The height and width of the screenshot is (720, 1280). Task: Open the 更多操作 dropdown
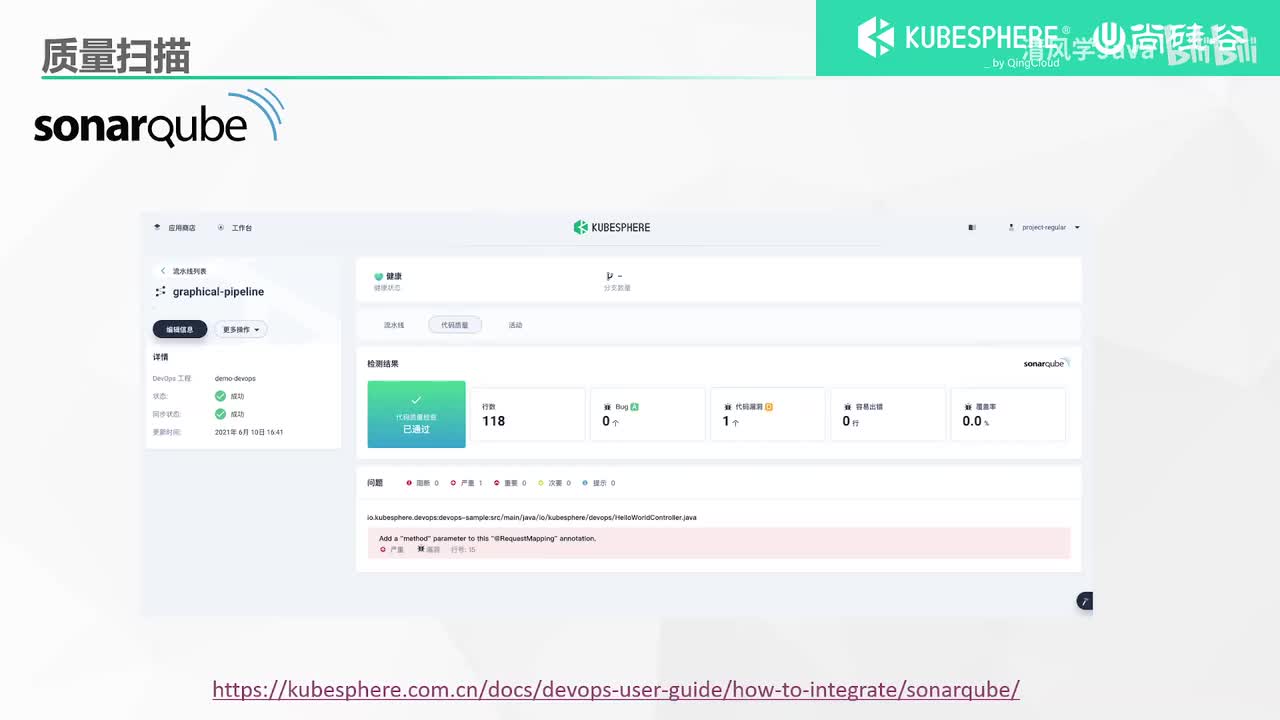click(x=241, y=329)
